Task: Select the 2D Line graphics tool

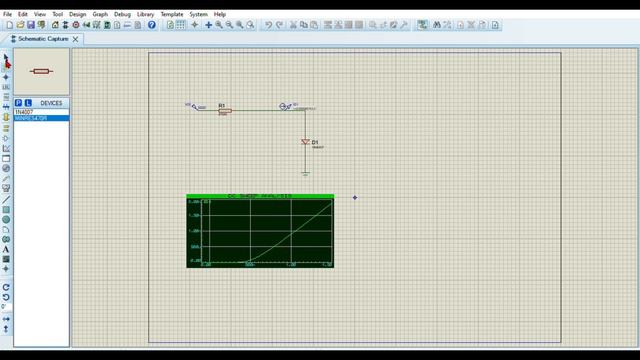Action: pos(6,200)
